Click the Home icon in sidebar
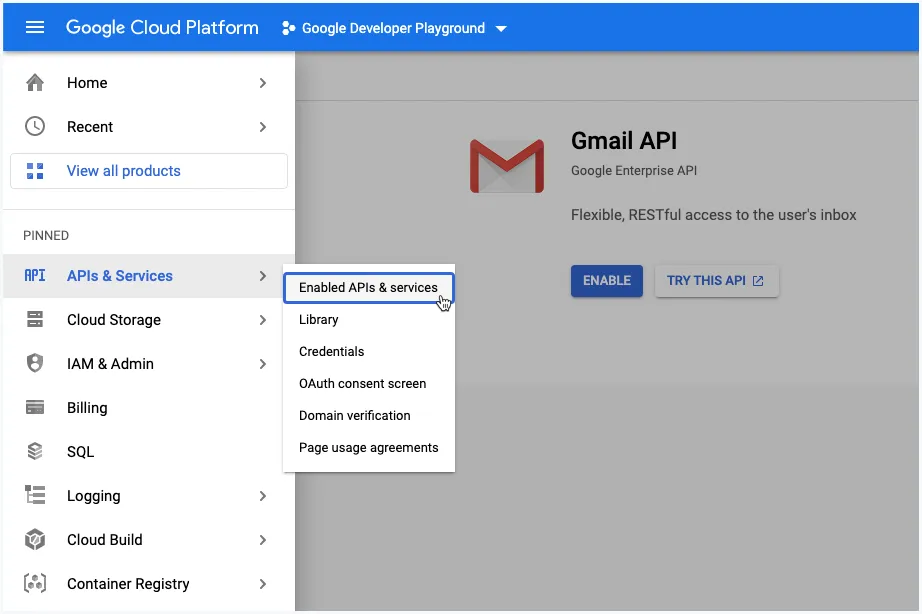Viewport: 922px width, 614px height. 36,83
